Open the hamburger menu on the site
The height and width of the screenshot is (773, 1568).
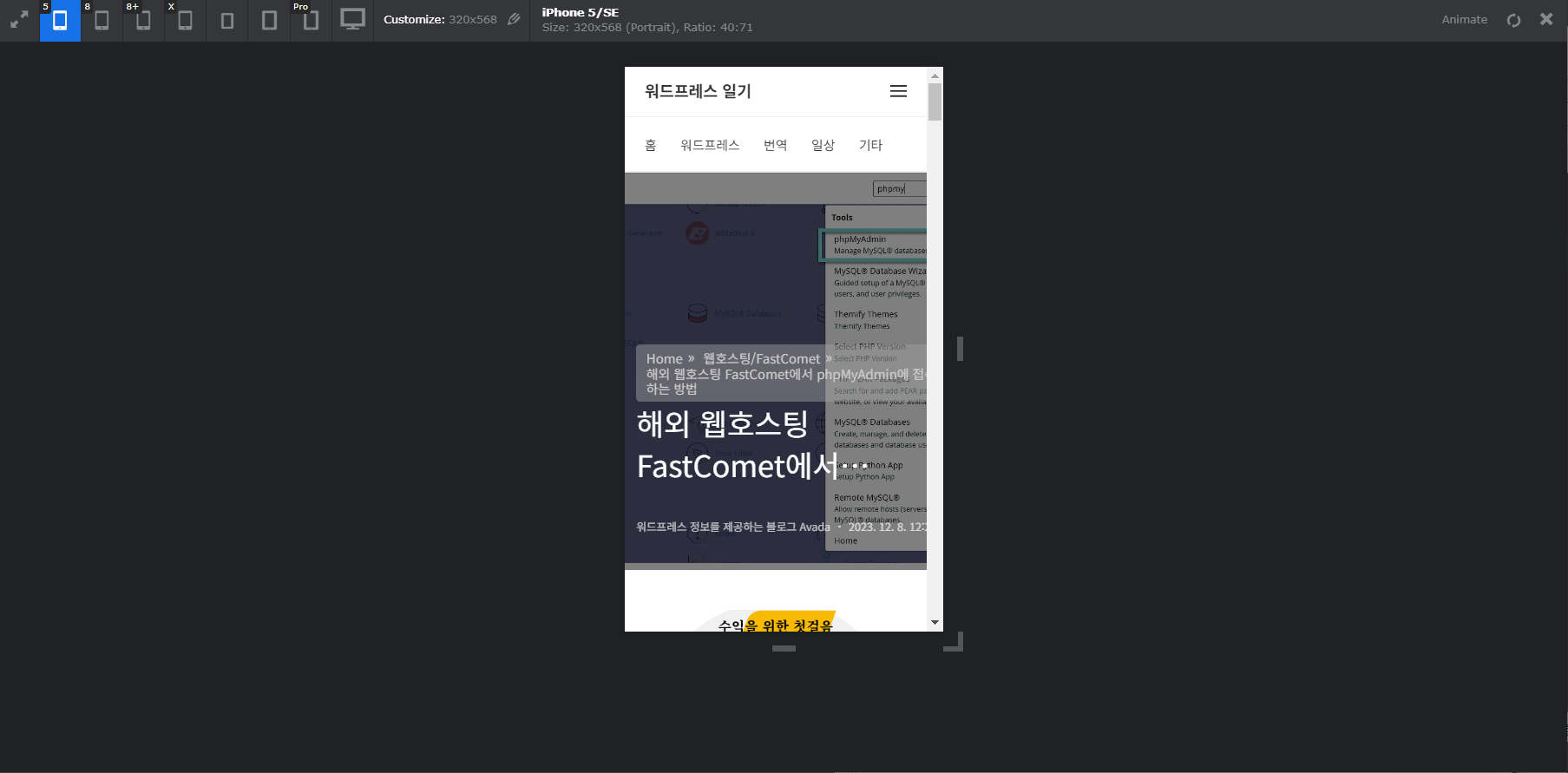[898, 91]
